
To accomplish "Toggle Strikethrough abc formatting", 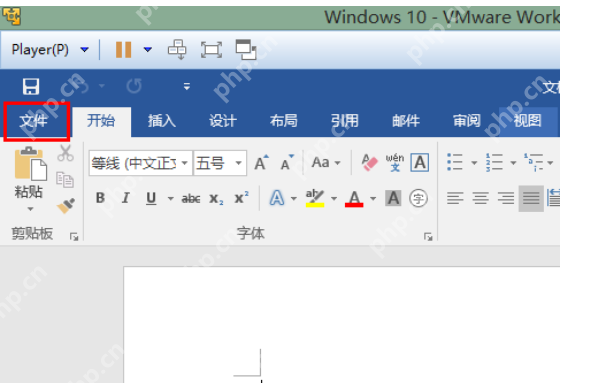I will pyautogui.click(x=191, y=199).
